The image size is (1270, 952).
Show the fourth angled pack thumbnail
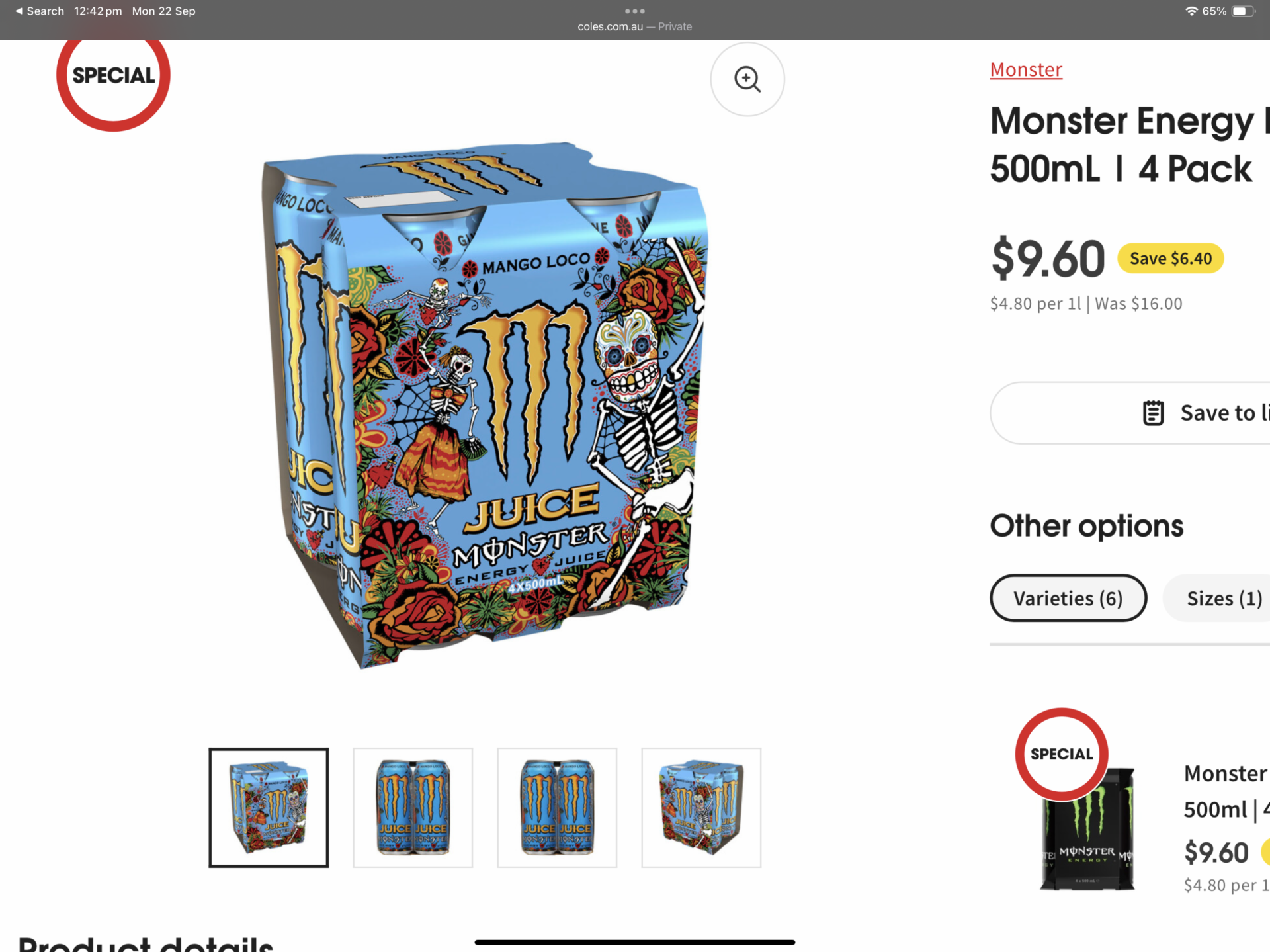coord(701,808)
